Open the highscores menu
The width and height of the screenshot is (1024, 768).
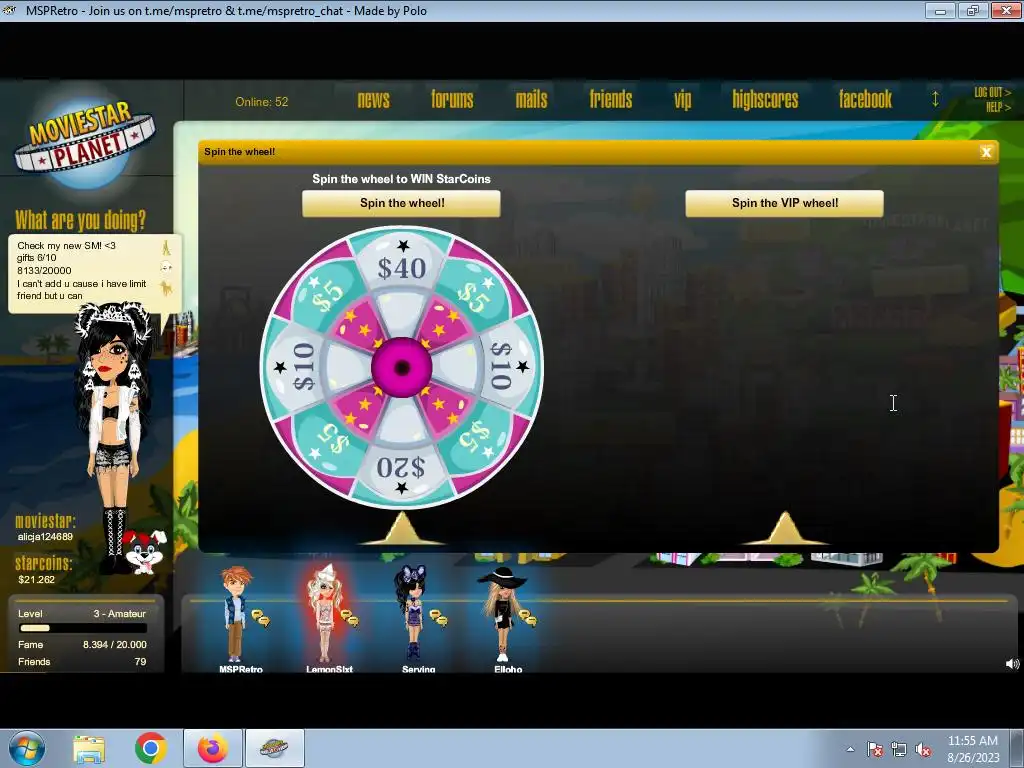click(765, 99)
